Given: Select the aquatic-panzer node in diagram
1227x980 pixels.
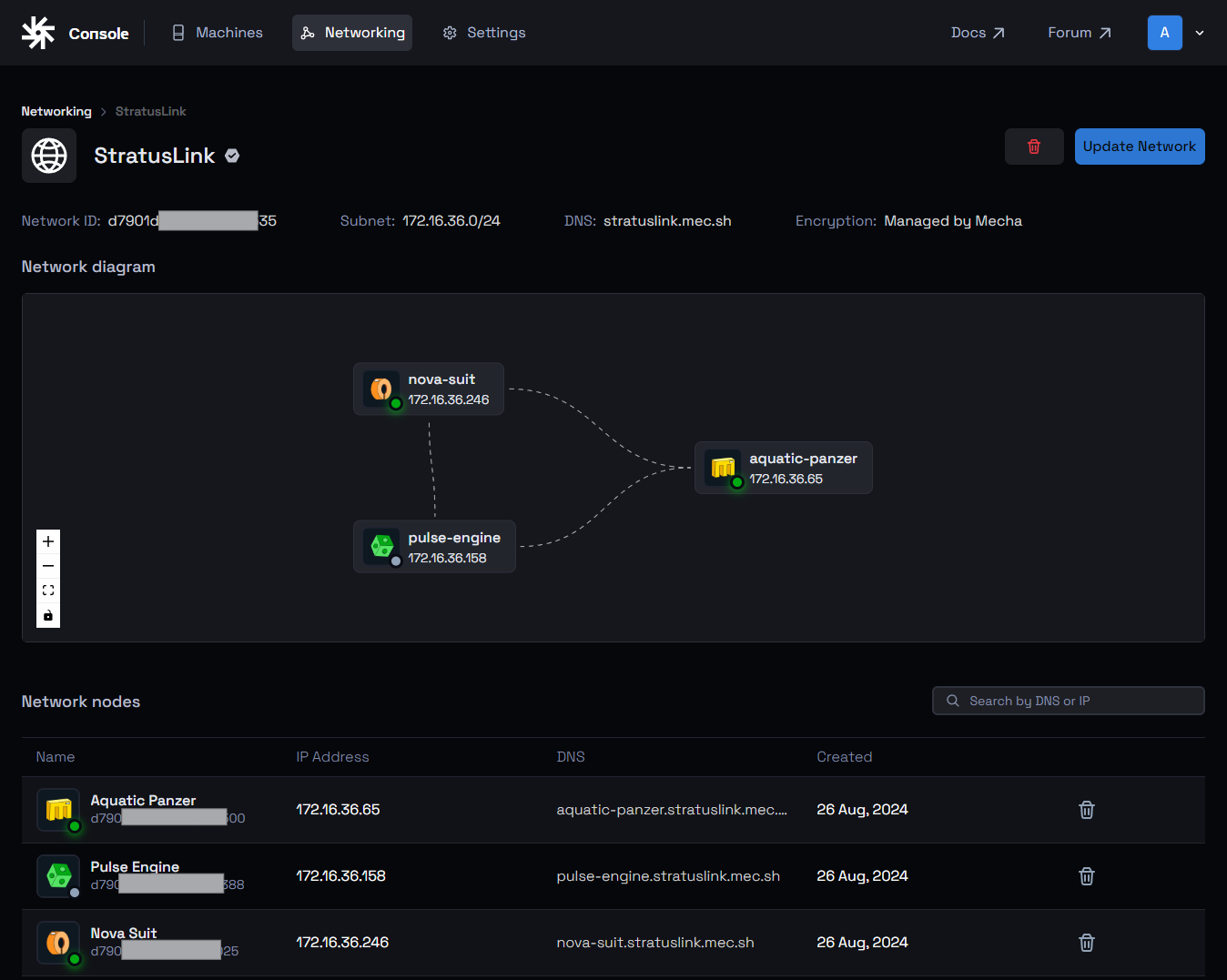Looking at the screenshot, I should (x=783, y=468).
